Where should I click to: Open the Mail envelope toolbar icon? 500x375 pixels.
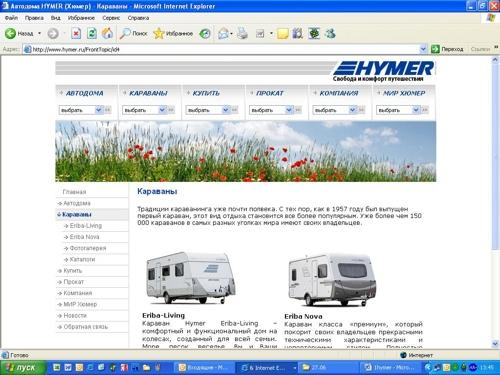pyautogui.click(x=223, y=33)
